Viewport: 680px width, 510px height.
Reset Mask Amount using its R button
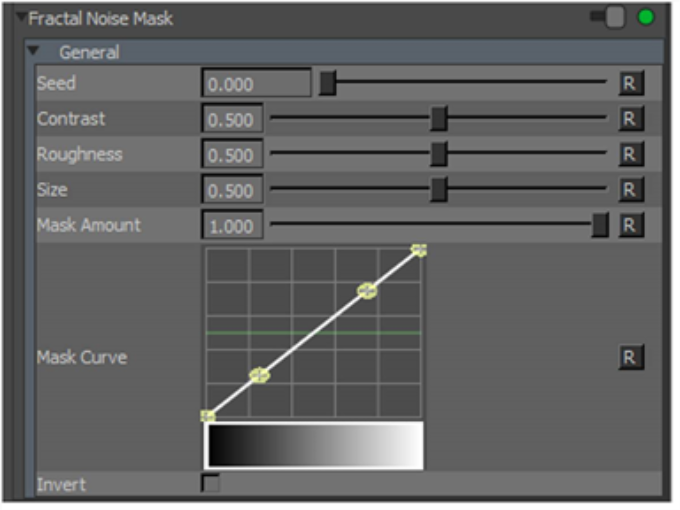click(x=629, y=225)
